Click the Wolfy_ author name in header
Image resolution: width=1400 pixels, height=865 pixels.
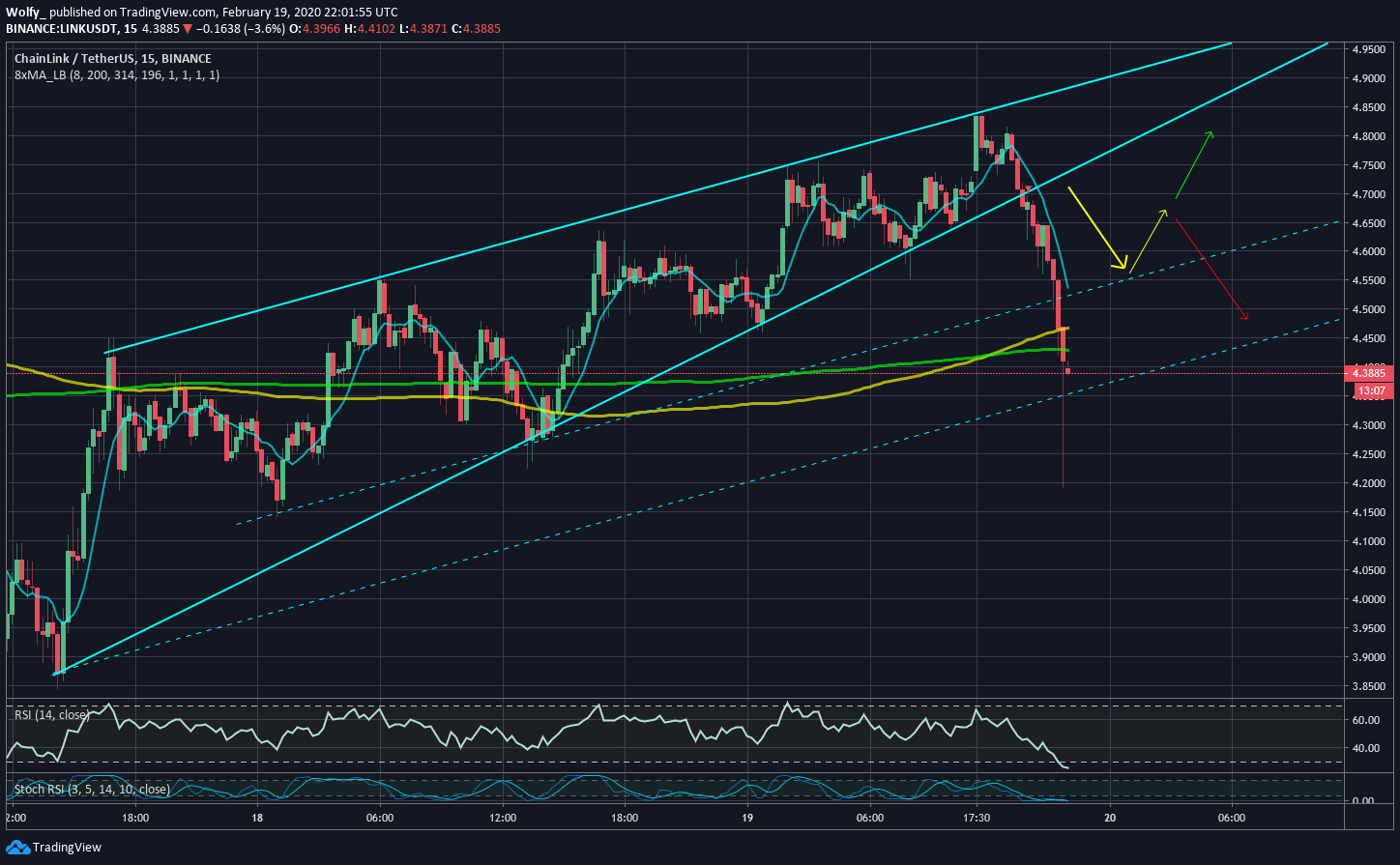point(26,13)
